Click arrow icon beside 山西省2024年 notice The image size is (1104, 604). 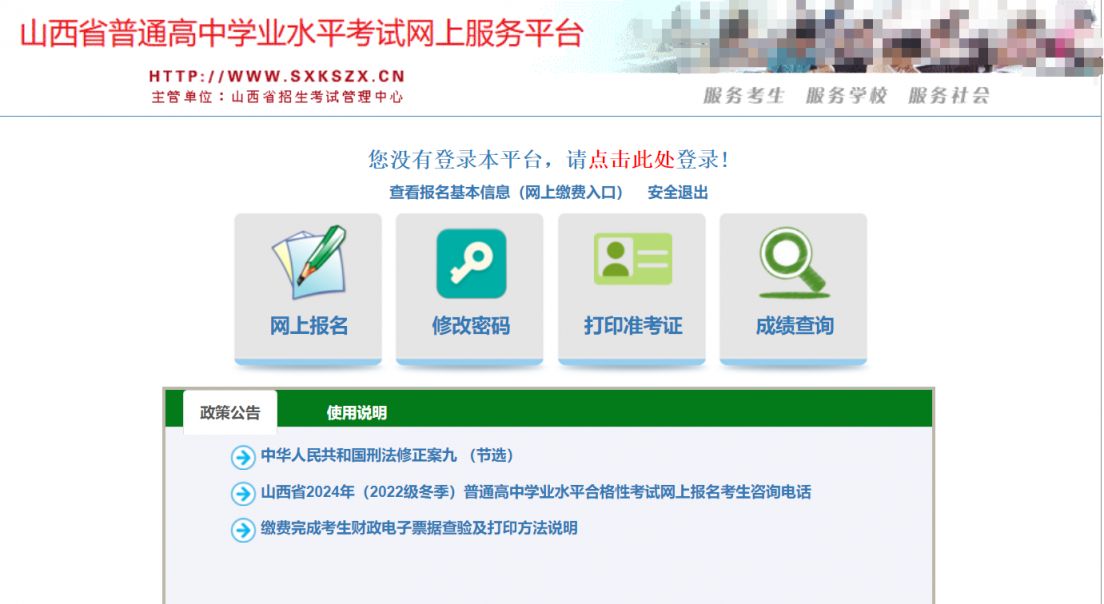(243, 493)
